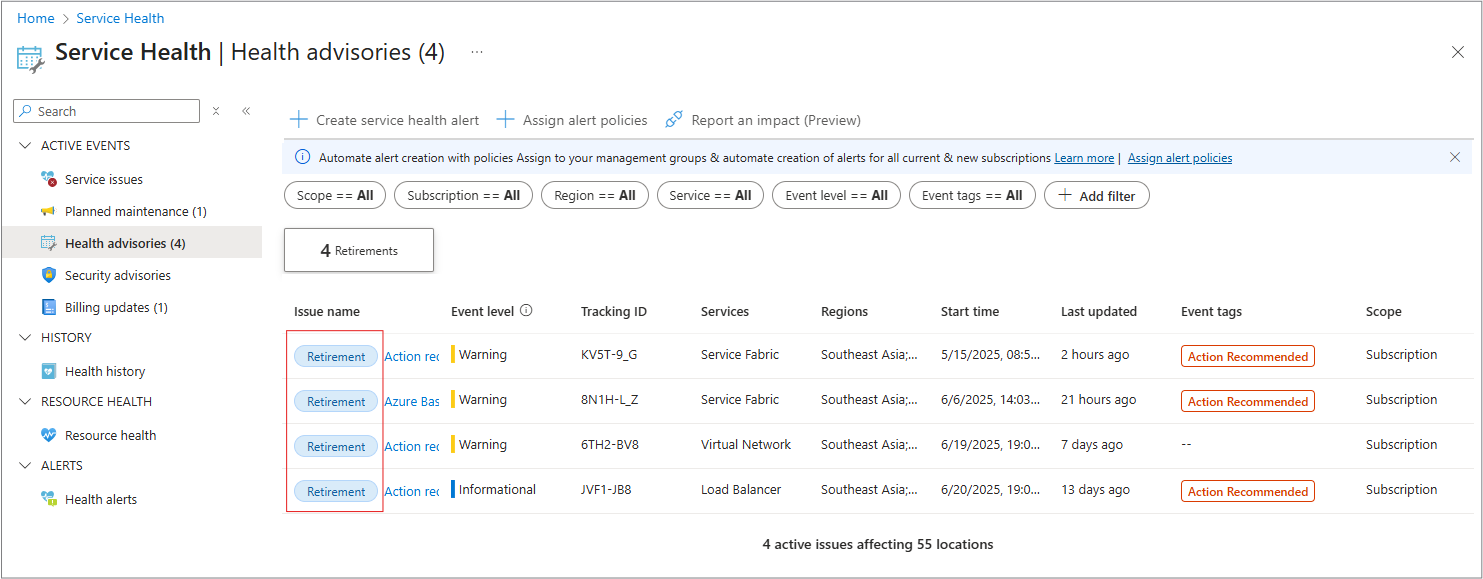Open the Event level filter
This screenshot has width=1483, height=579.
[836, 195]
